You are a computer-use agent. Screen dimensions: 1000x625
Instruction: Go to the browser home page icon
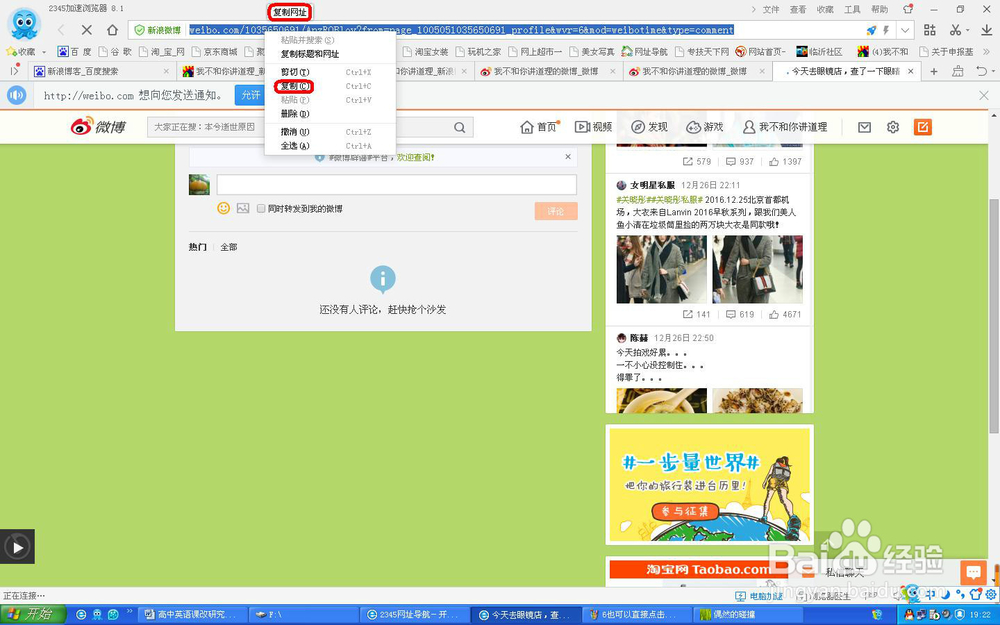(x=112, y=30)
